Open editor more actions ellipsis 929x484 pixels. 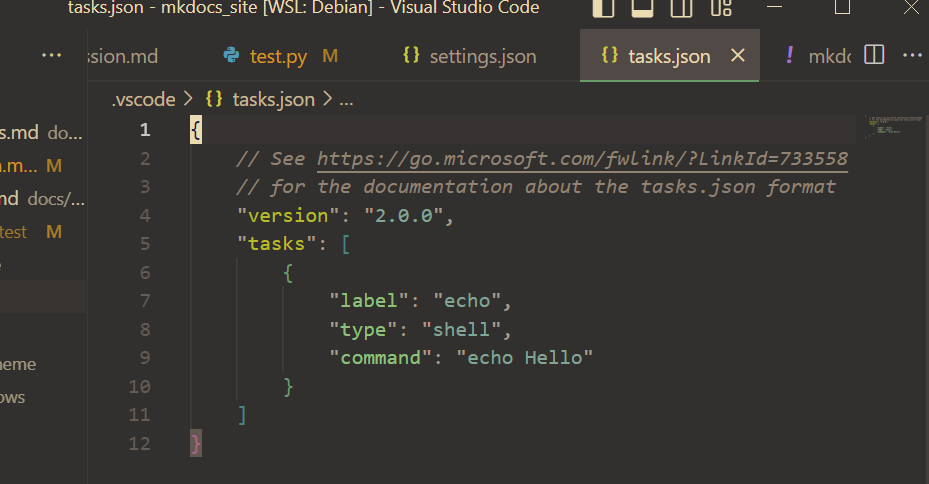pyautogui.click(x=912, y=56)
